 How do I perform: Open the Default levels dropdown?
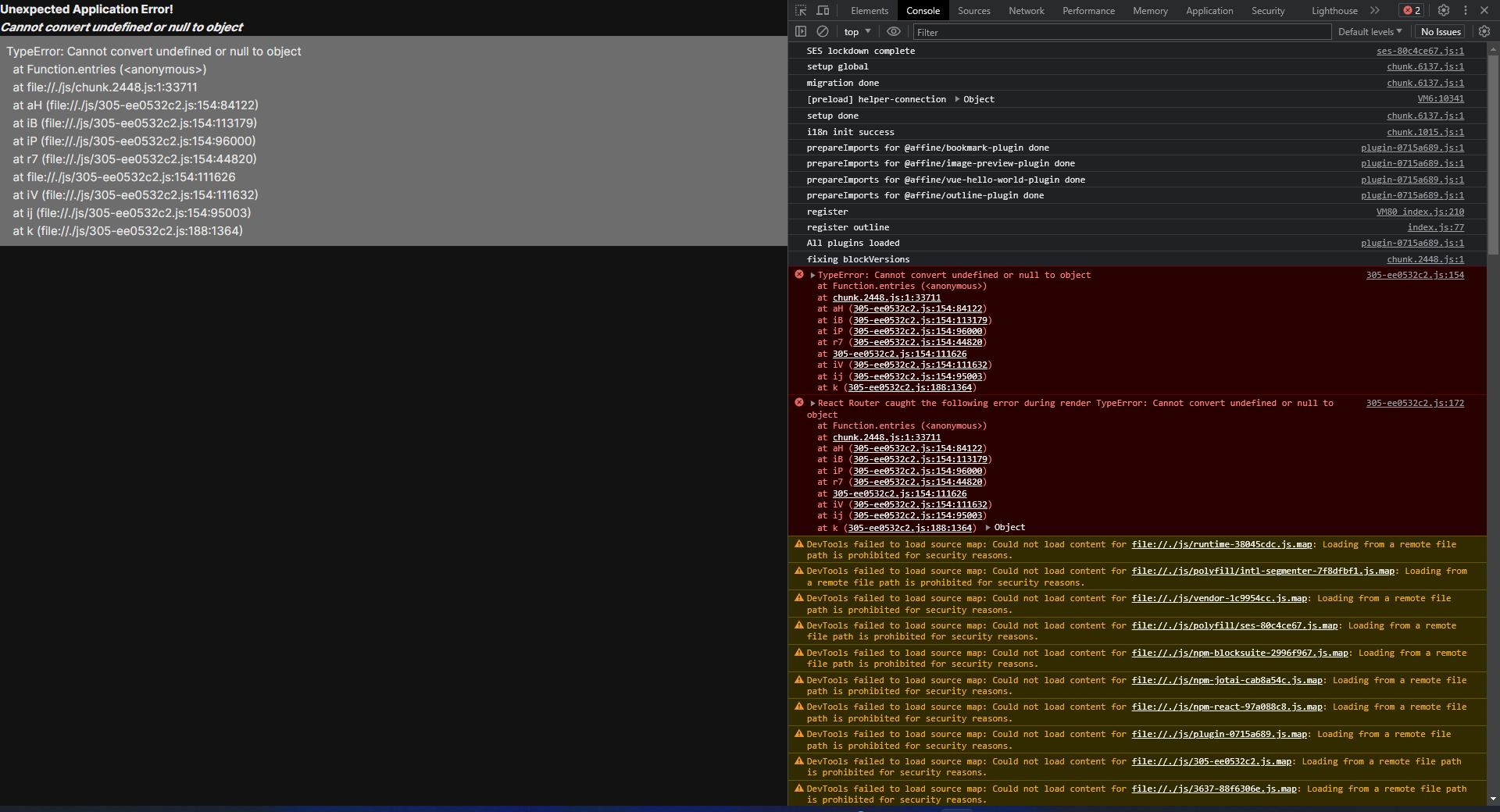coord(1369,31)
